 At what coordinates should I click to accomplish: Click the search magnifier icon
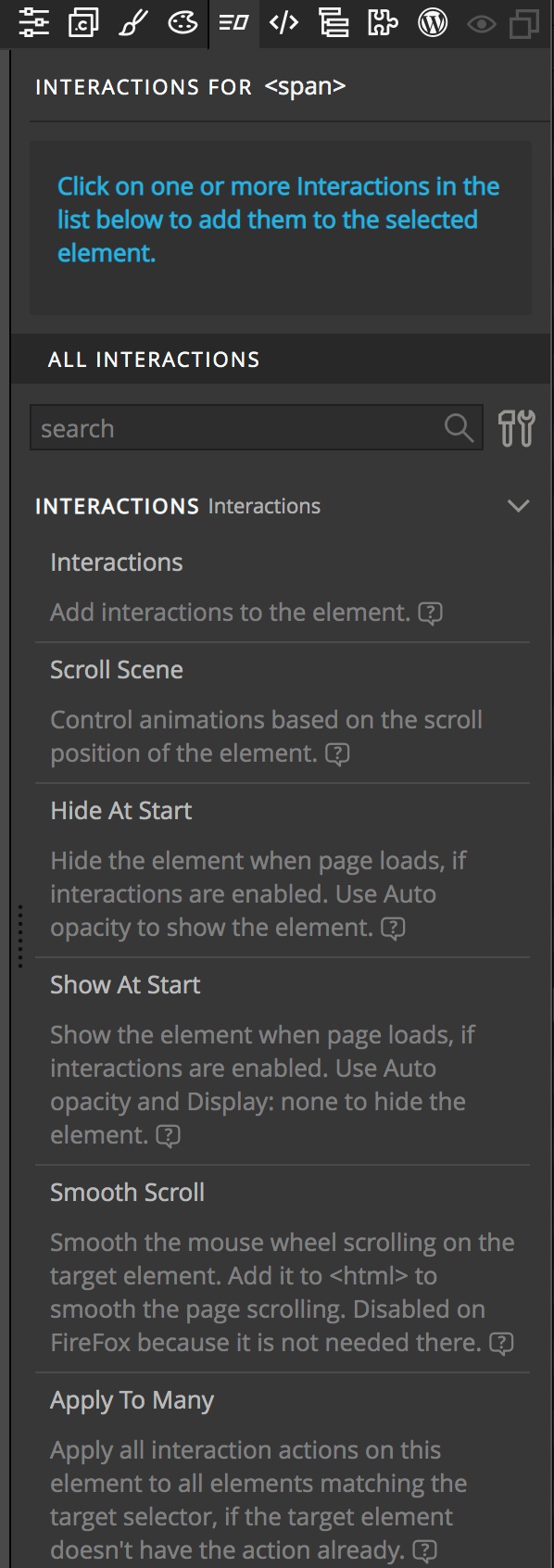459,428
